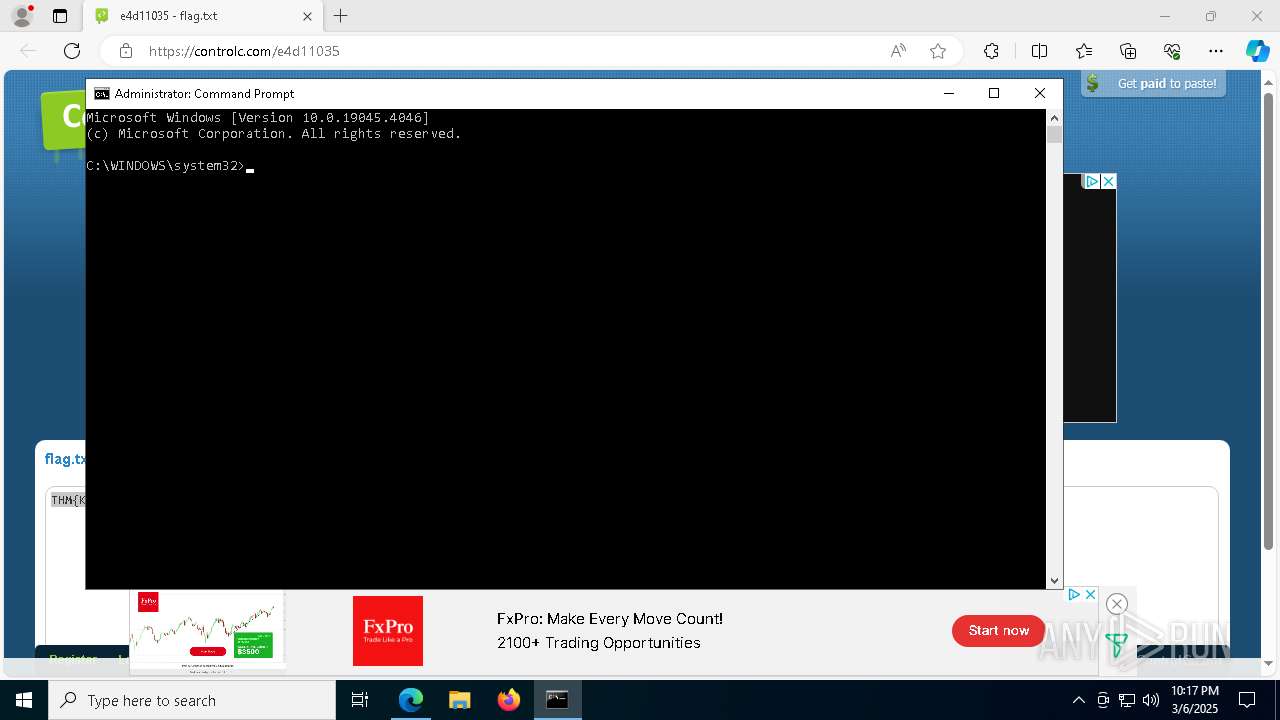Screen dimensions: 1280x720
Task: View site information lock icon
Action: pyautogui.click(x=126, y=51)
